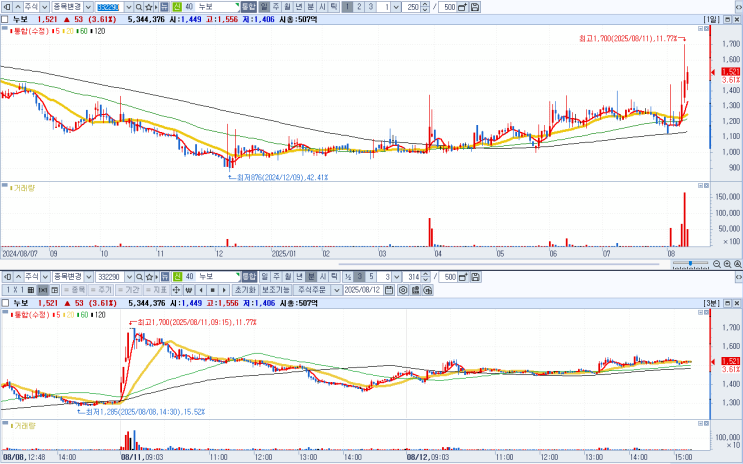Click the 3-pane layout grid icon after 1 X 1
This screenshot has width=743, height=464.
(x=54, y=290)
